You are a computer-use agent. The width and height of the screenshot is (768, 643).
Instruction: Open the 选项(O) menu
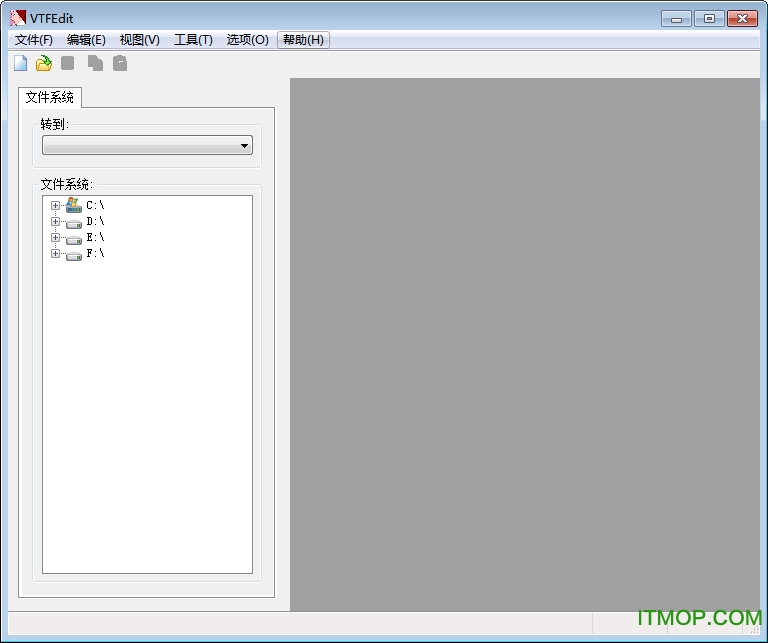coord(247,40)
